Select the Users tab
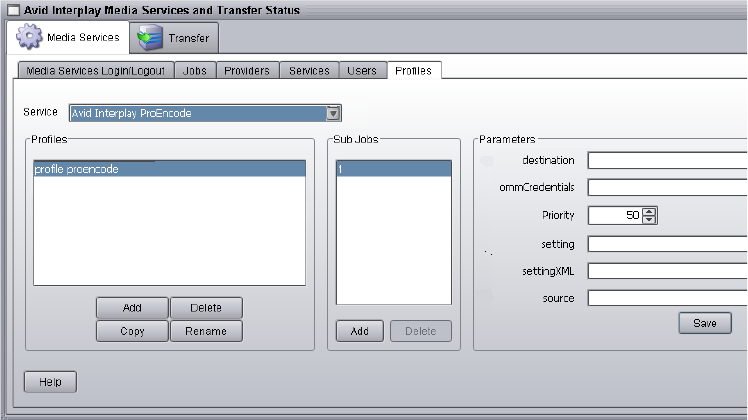The image size is (748, 420). (361, 71)
